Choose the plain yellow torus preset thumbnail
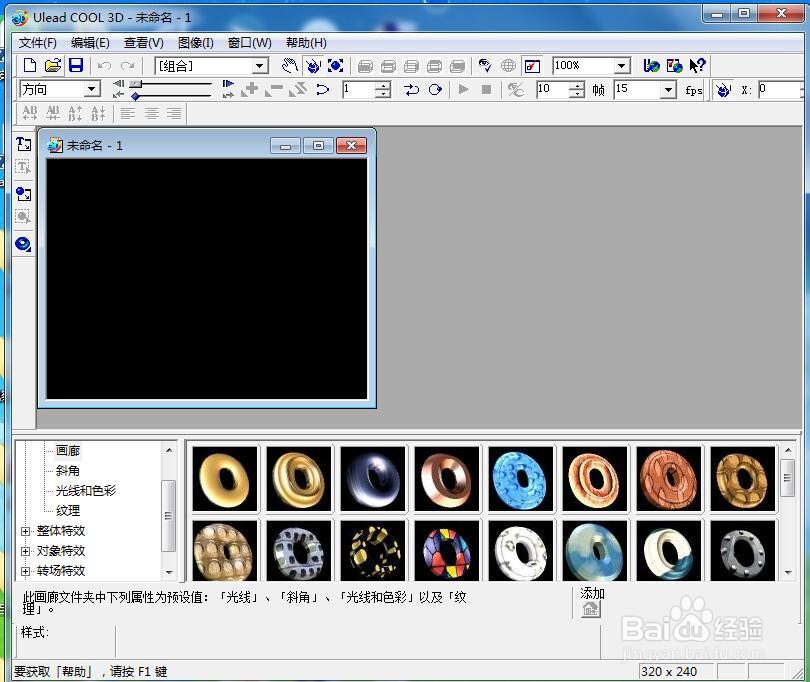Image resolution: width=810 pixels, height=682 pixels. pyautogui.click(x=225, y=479)
